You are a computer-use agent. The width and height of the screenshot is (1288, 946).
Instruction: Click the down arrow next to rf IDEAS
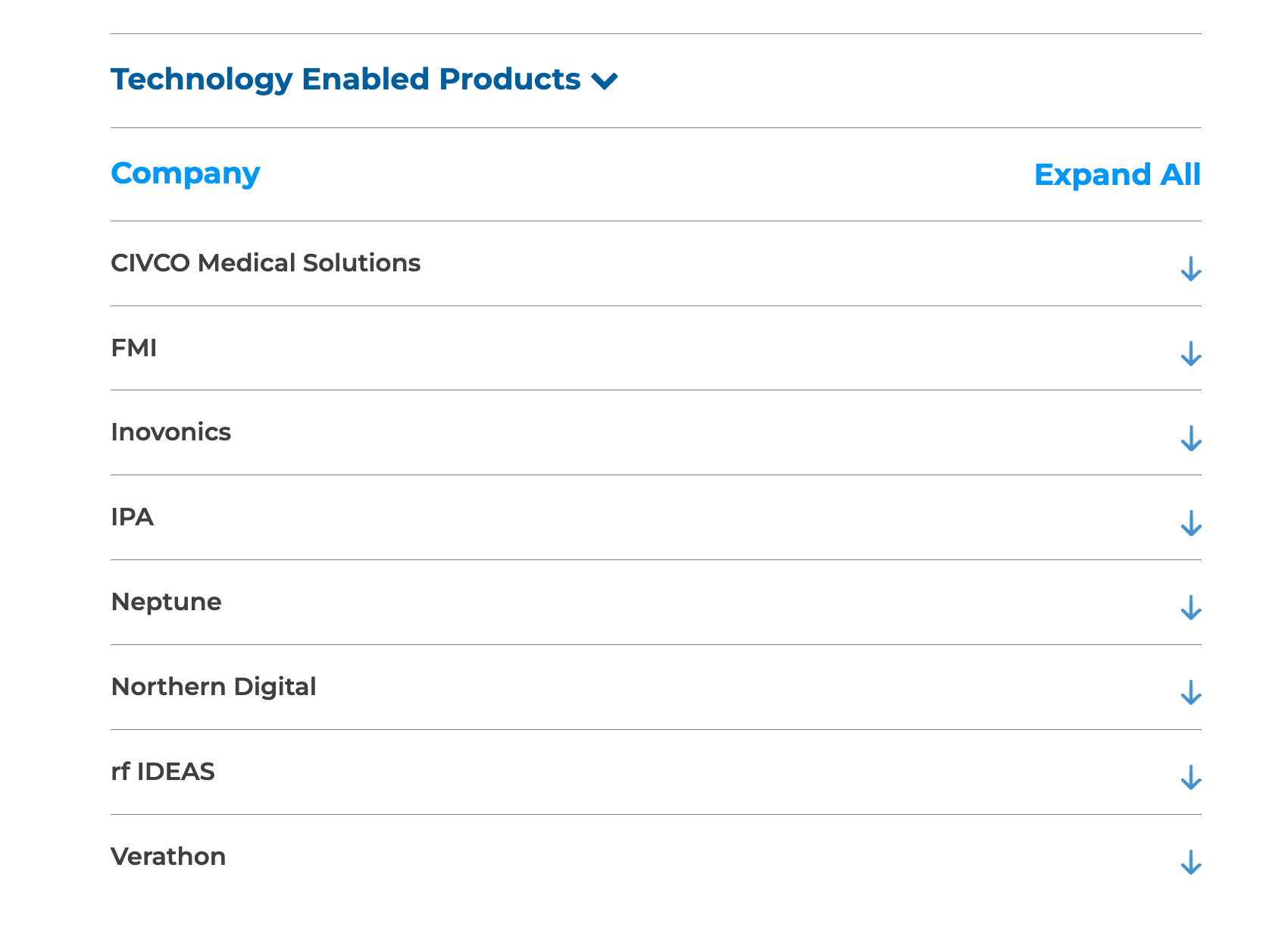tap(1190, 778)
